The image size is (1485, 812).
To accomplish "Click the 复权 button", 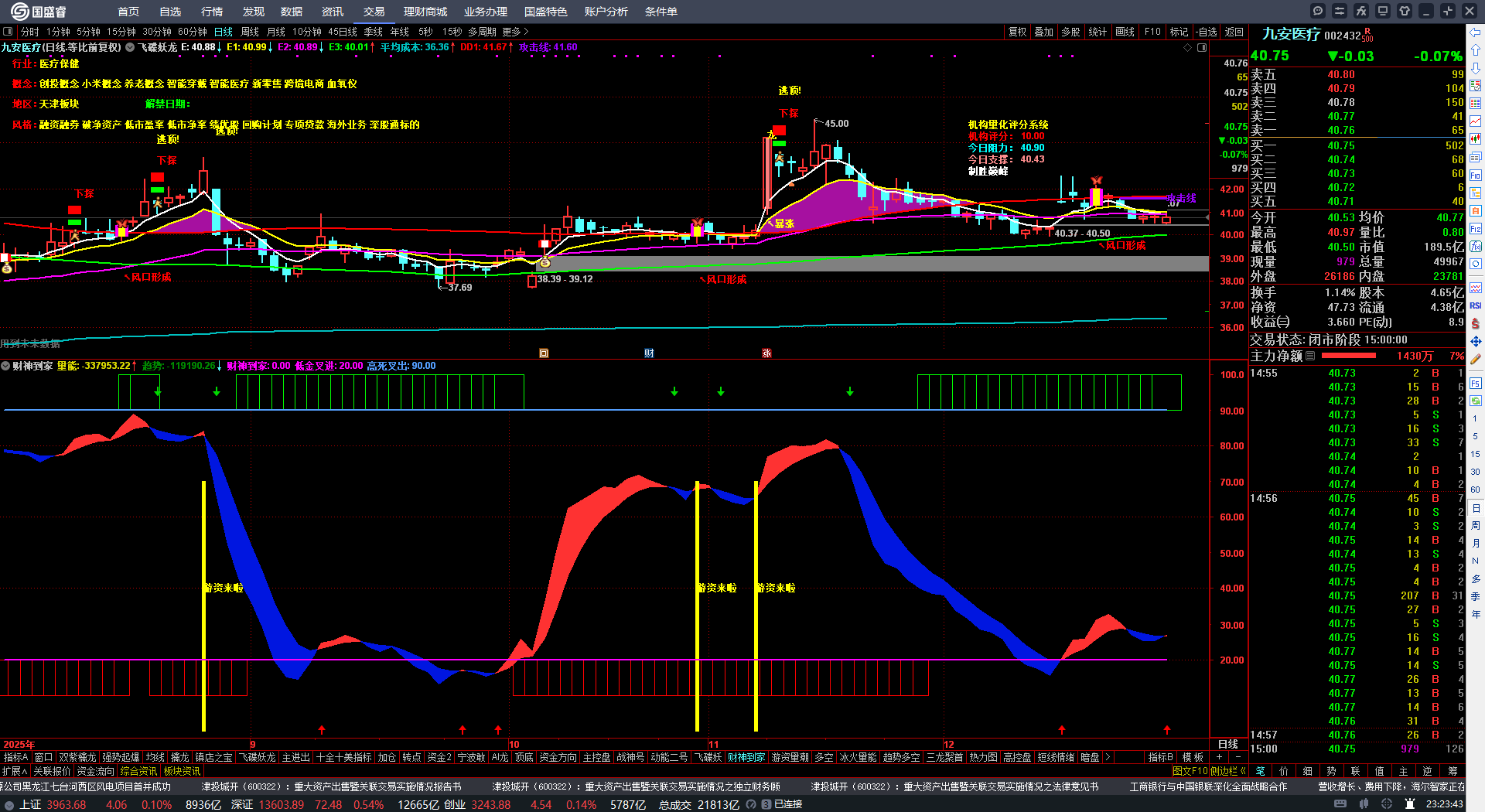I will pyautogui.click(x=1018, y=32).
